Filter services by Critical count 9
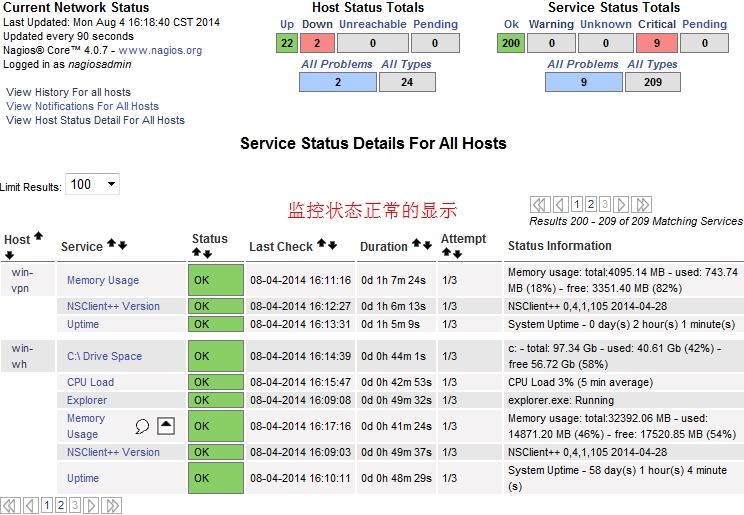The height and width of the screenshot is (515, 744). coord(657,43)
